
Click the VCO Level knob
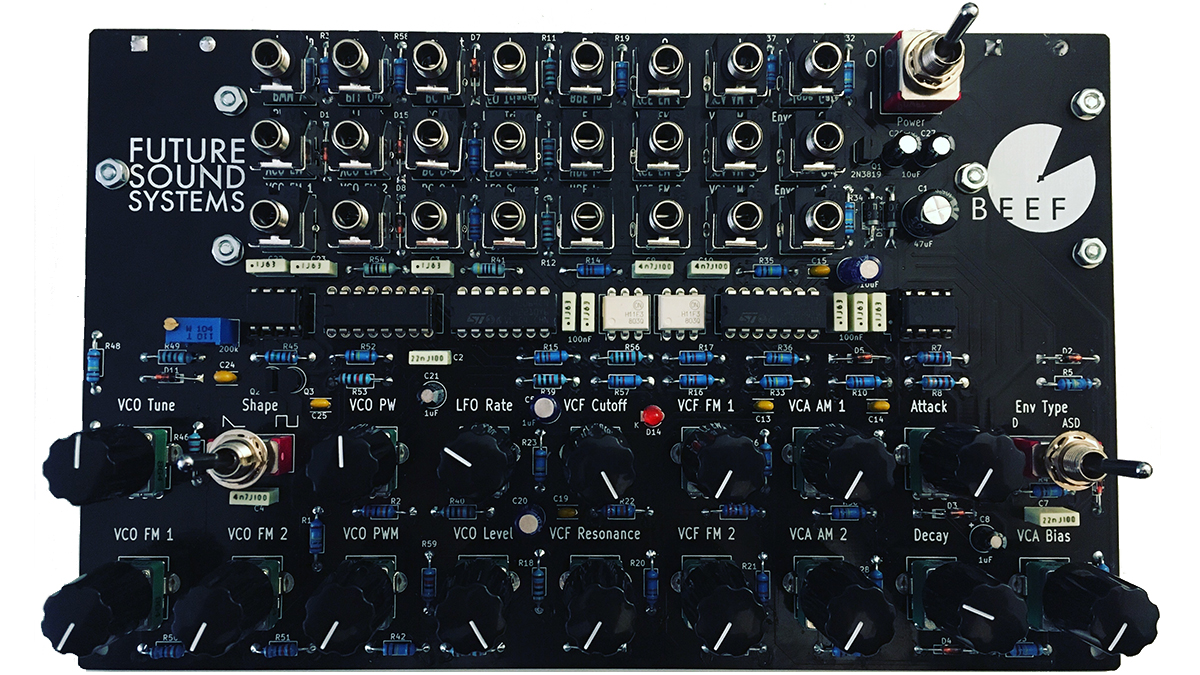pyautogui.click(x=473, y=606)
